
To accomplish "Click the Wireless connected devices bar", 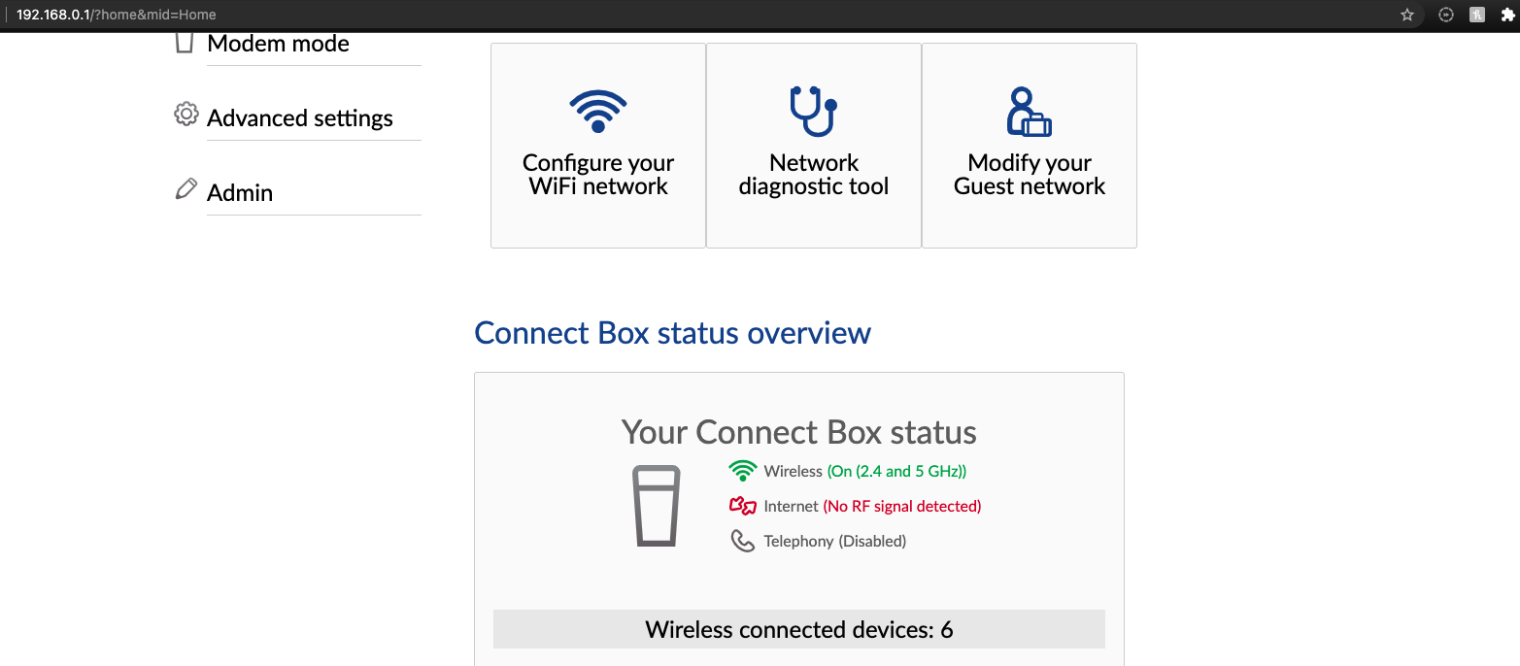I will (x=798, y=630).
